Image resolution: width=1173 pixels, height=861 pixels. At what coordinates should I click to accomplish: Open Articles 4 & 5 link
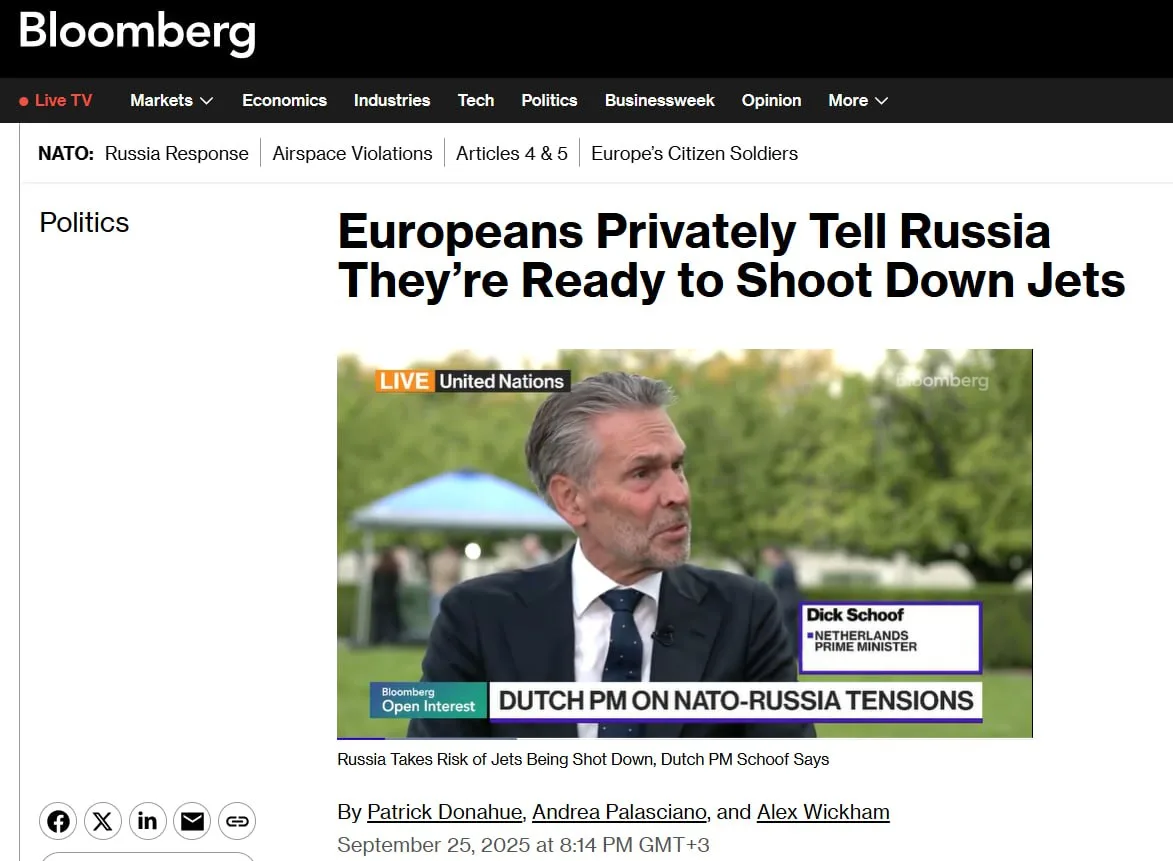(511, 153)
